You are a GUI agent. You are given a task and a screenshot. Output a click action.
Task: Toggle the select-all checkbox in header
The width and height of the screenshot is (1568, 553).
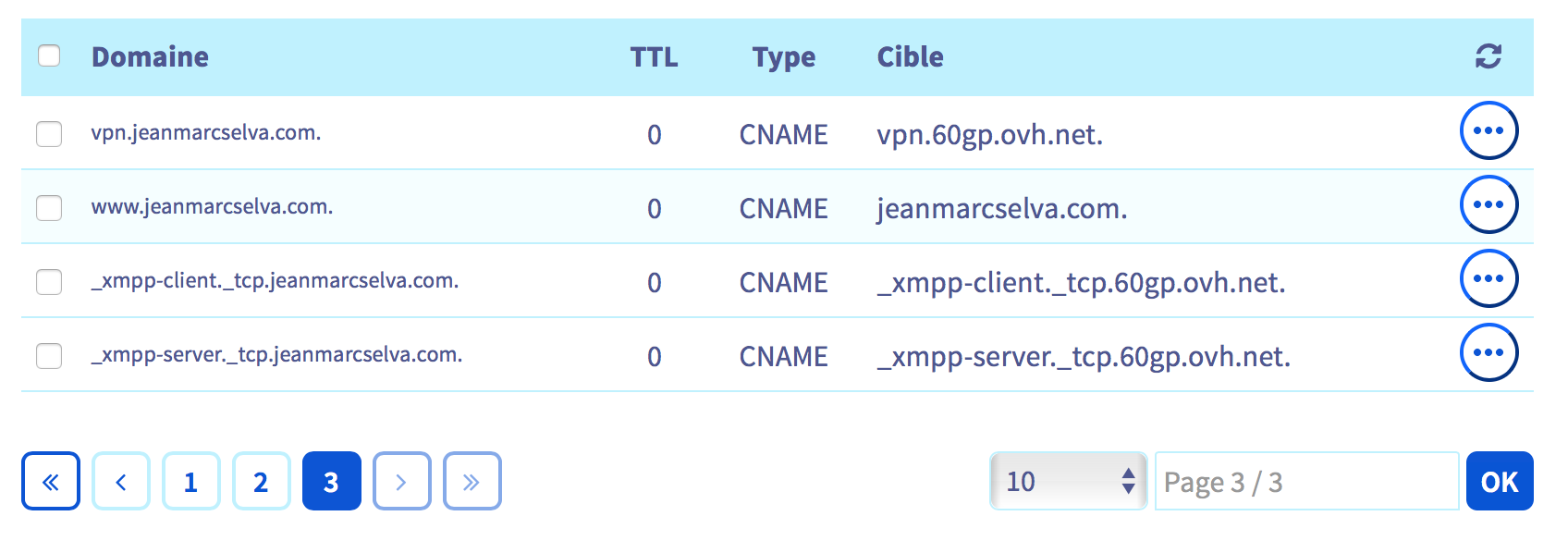click(x=49, y=55)
